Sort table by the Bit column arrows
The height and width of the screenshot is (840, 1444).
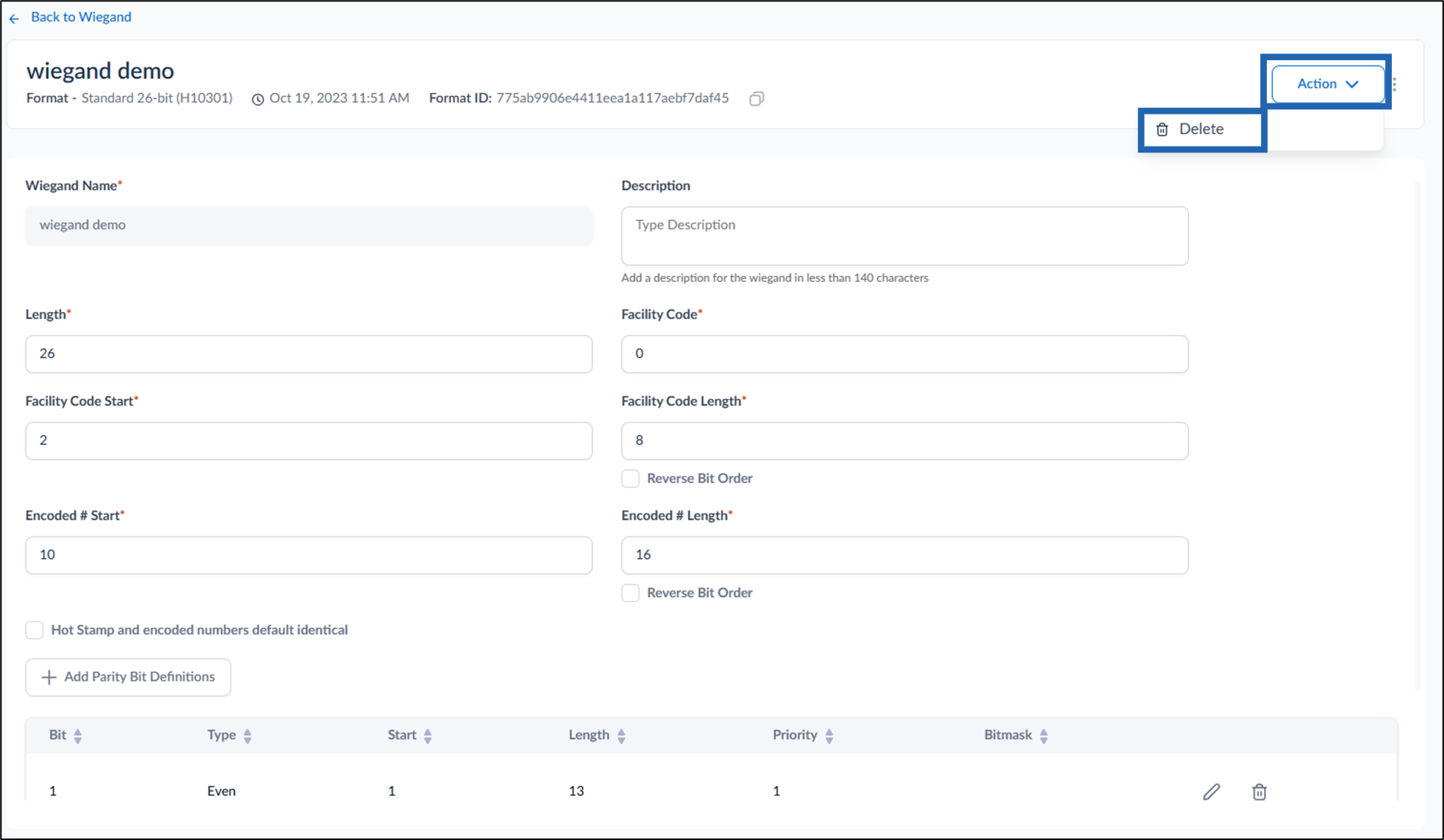point(77,736)
